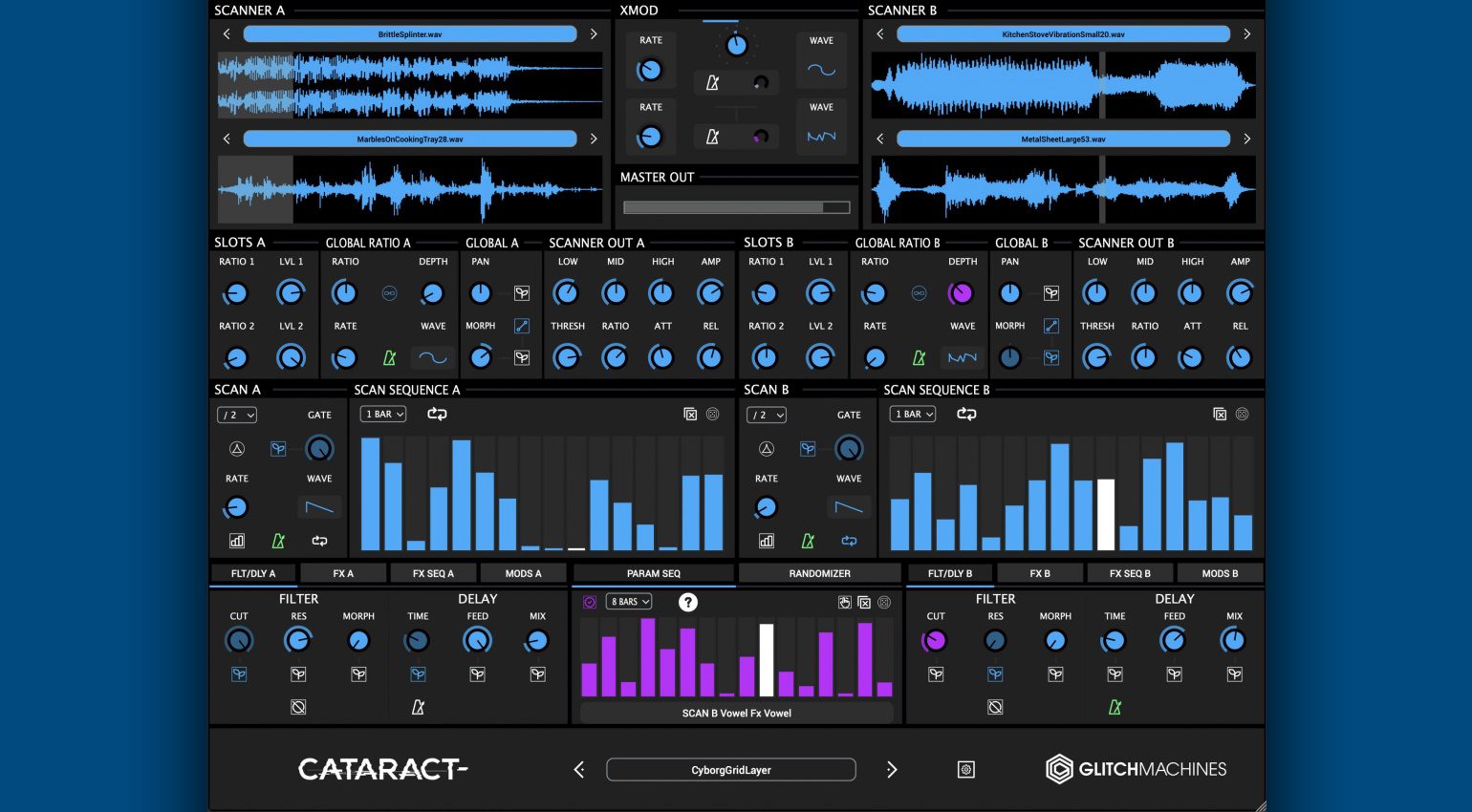Viewport: 1472px width, 812px height.
Task: Toggle the Param Seq purple enable checkbox
Action: (590, 602)
